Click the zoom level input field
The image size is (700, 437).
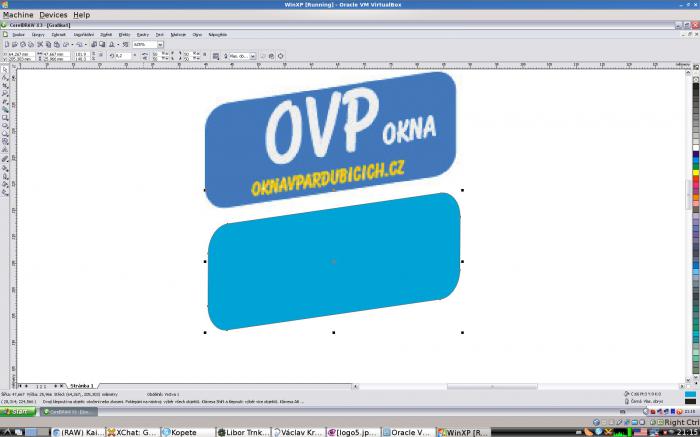coord(145,45)
